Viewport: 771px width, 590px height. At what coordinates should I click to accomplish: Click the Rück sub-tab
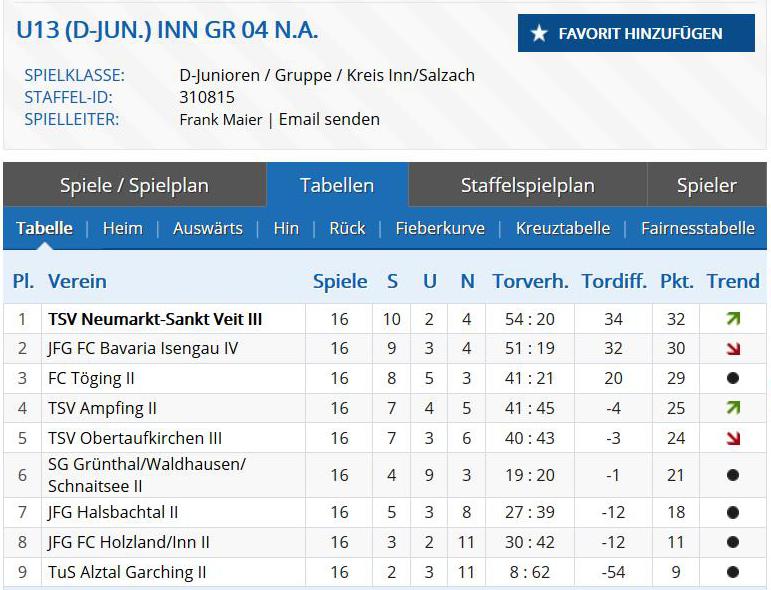tap(347, 228)
